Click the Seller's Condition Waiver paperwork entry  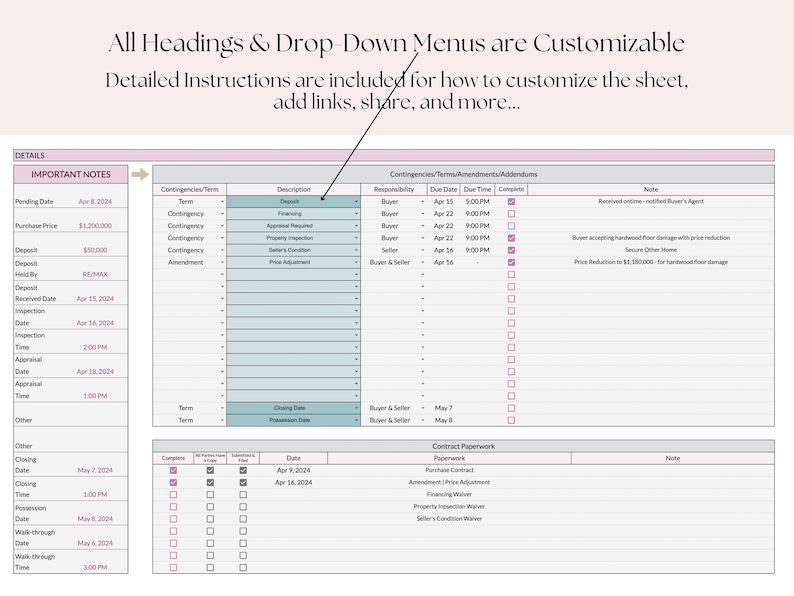click(x=449, y=519)
